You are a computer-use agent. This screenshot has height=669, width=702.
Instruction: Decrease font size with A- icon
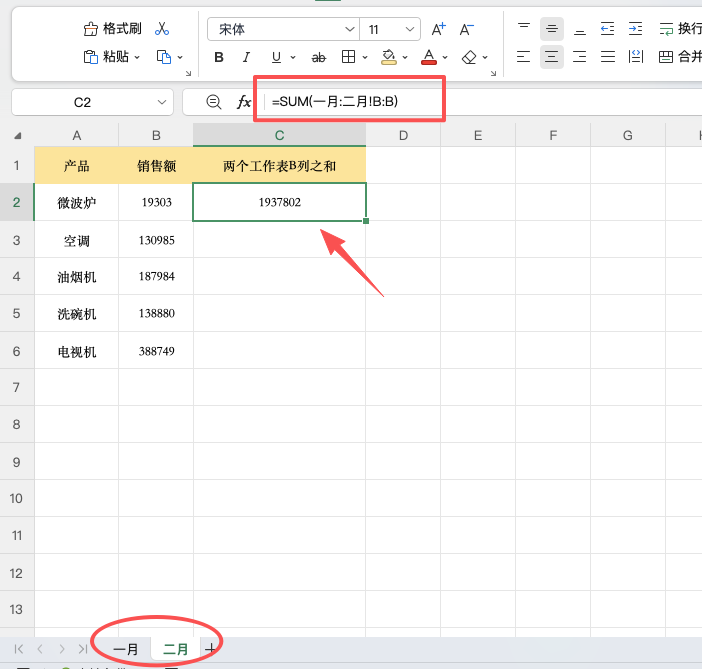point(467,29)
